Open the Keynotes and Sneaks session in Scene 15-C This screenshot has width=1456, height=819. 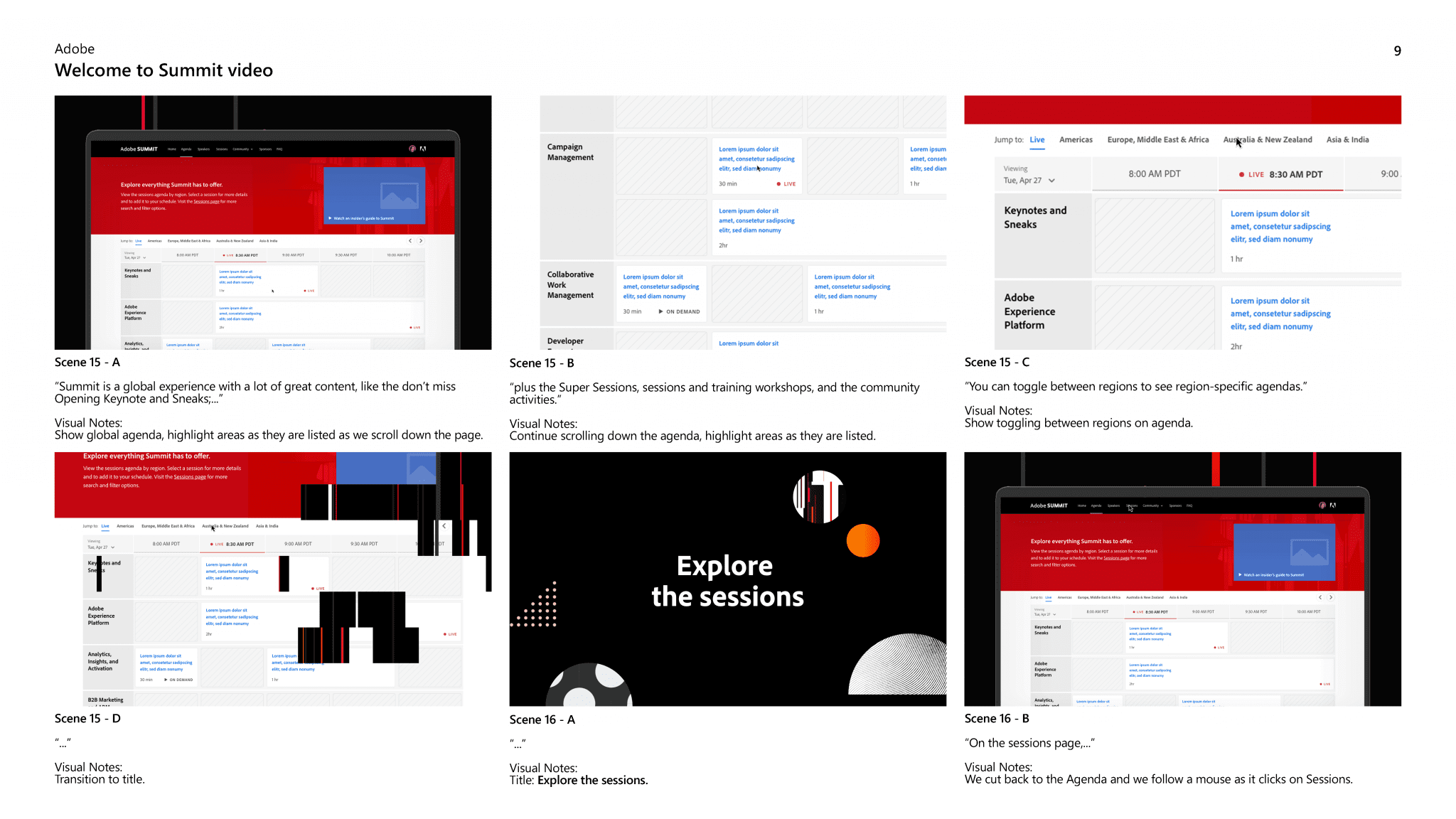[x=1311, y=236]
